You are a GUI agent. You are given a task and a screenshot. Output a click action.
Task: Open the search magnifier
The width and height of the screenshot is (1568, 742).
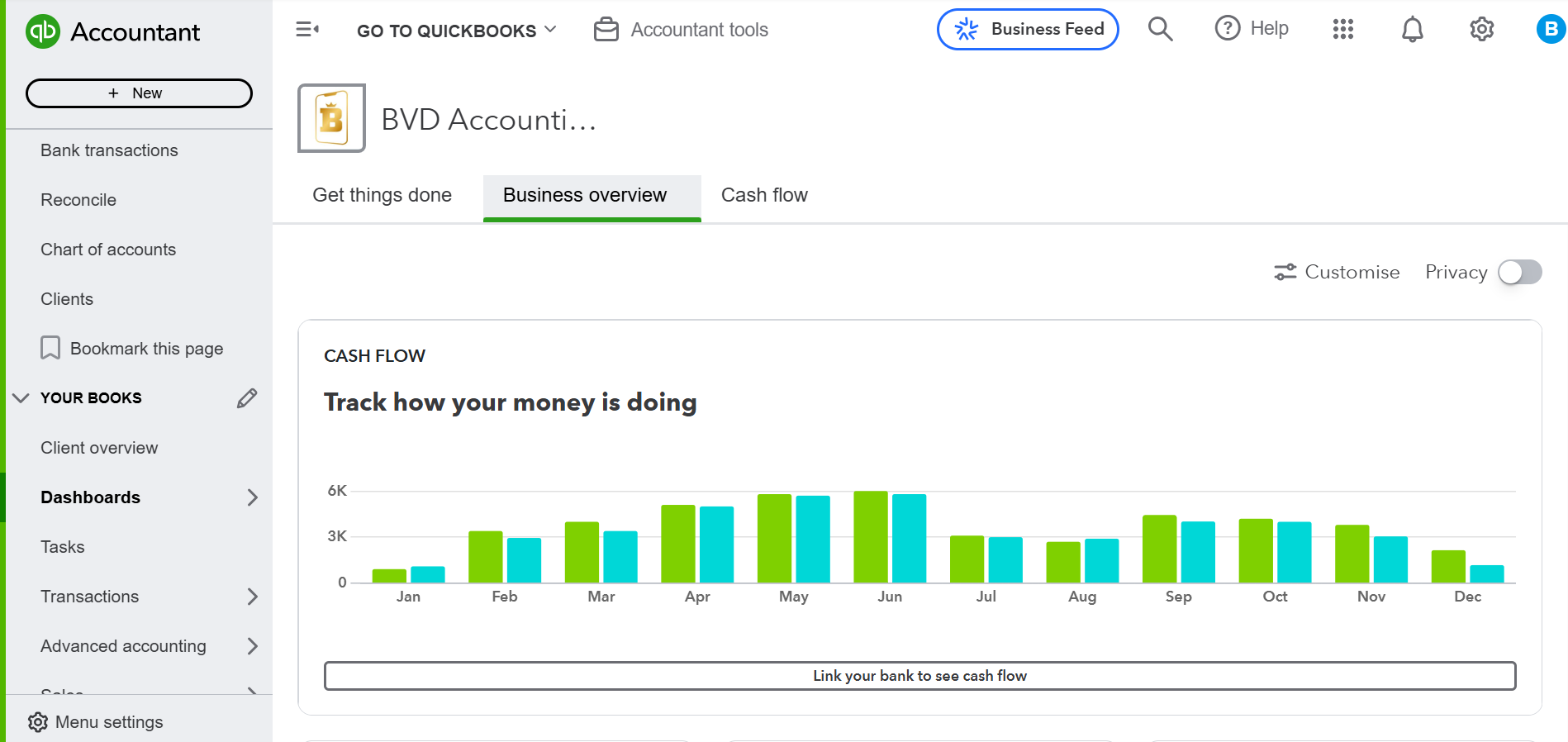tap(1161, 29)
